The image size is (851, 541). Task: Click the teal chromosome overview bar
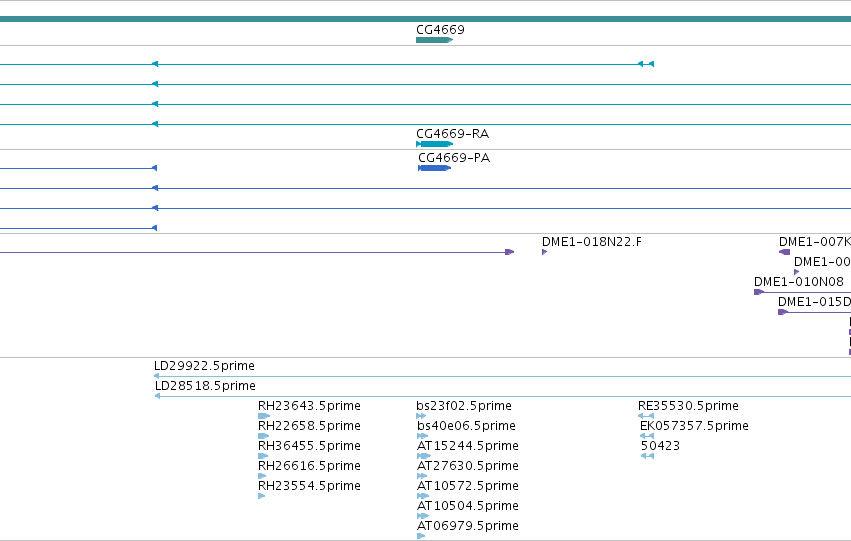click(x=426, y=19)
